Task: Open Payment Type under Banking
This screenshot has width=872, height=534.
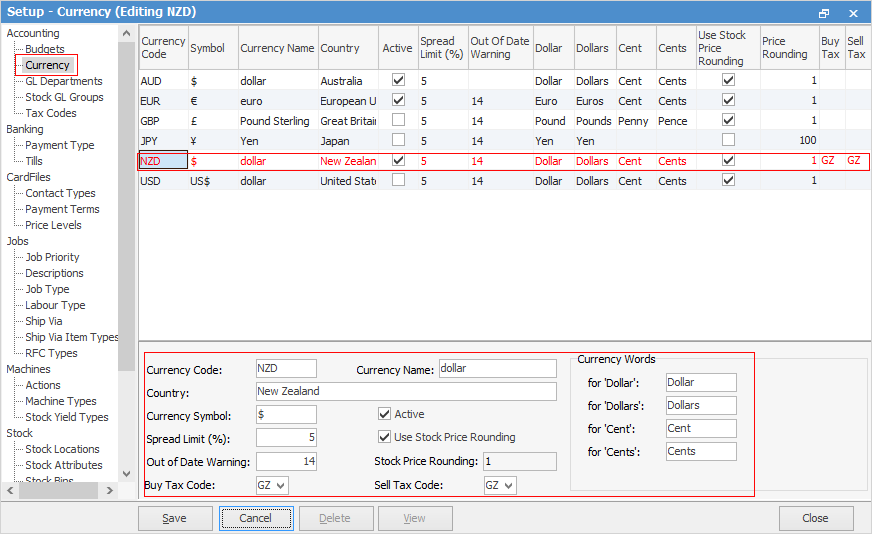Action: point(59,145)
